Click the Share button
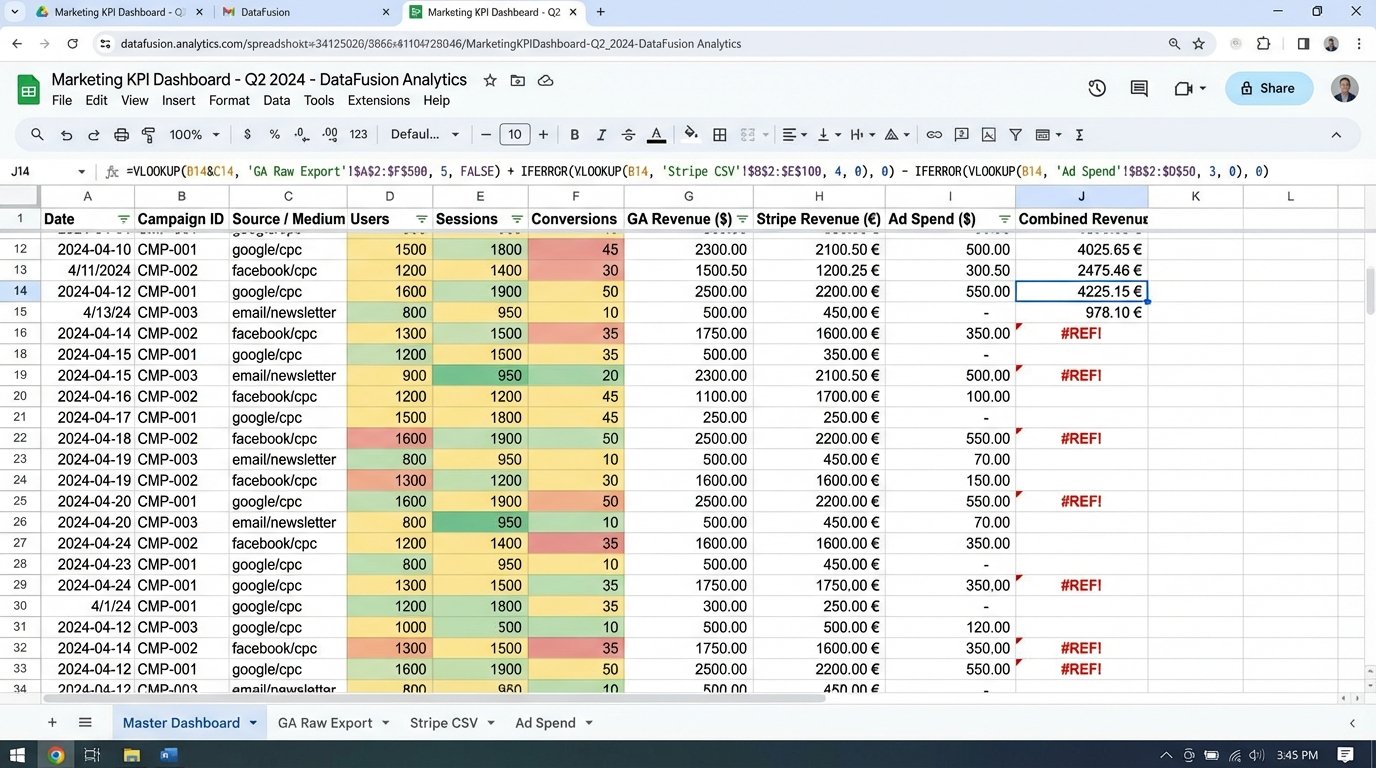The image size is (1376, 768). tap(1268, 88)
